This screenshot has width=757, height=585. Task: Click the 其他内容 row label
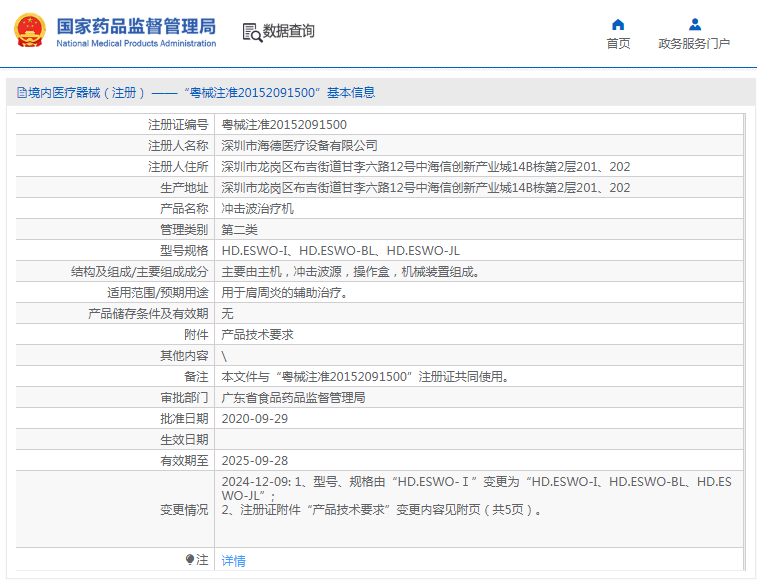click(x=184, y=356)
